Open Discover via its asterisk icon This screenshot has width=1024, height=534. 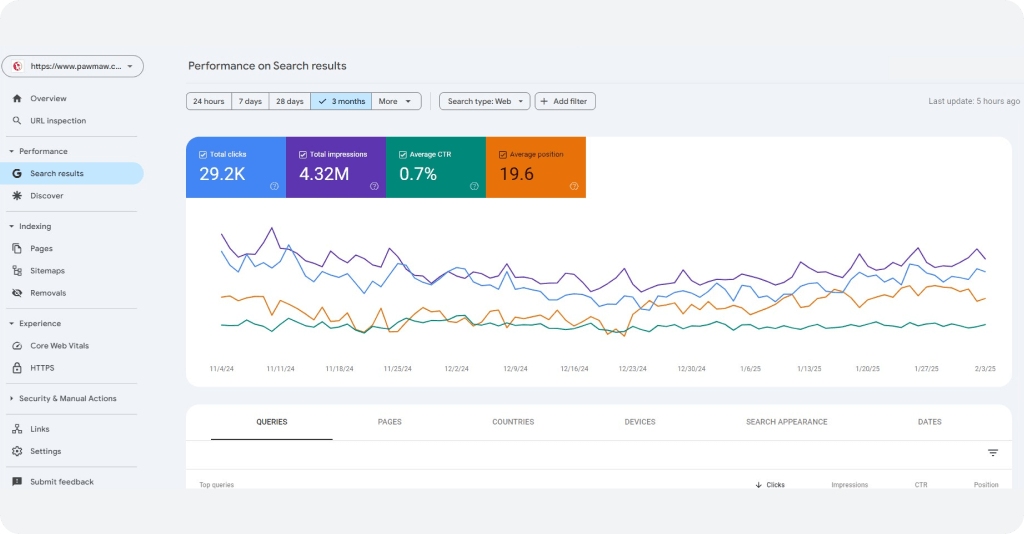coord(17,196)
